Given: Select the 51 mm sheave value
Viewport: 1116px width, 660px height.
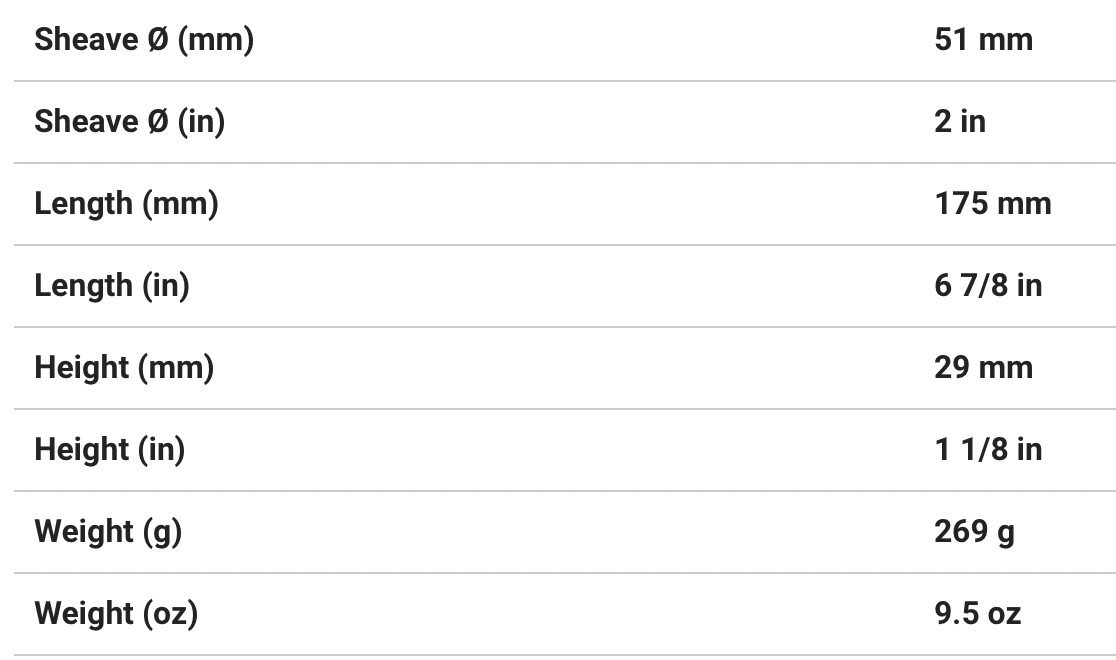Looking at the screenshot, I should 983,40.
